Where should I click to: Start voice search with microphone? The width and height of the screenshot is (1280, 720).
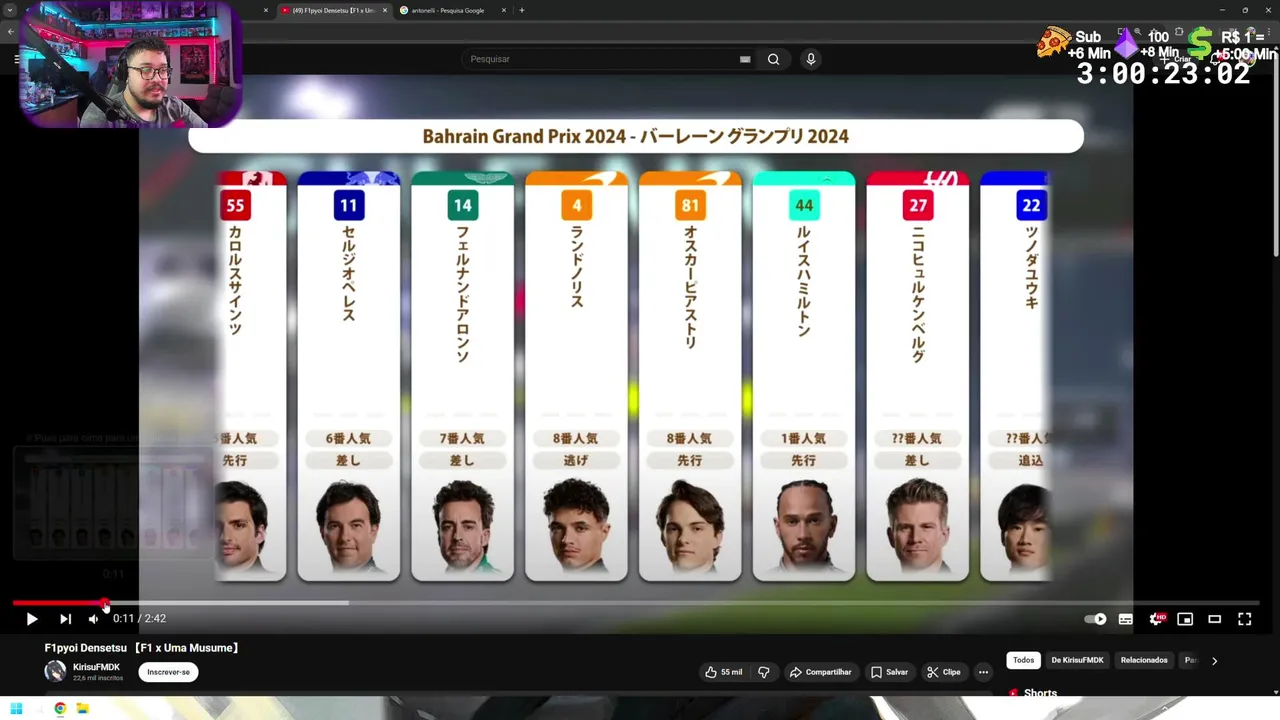811,59
